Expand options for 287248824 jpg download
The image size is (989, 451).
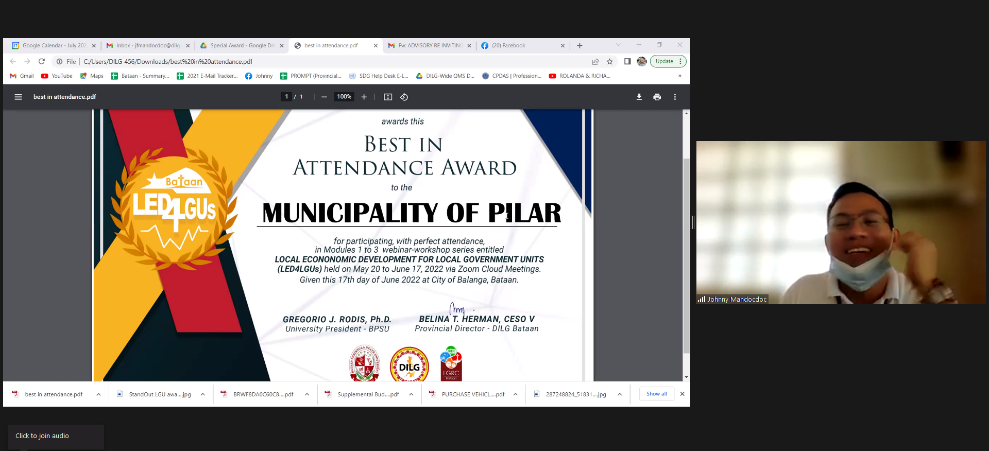click(619, 394)
